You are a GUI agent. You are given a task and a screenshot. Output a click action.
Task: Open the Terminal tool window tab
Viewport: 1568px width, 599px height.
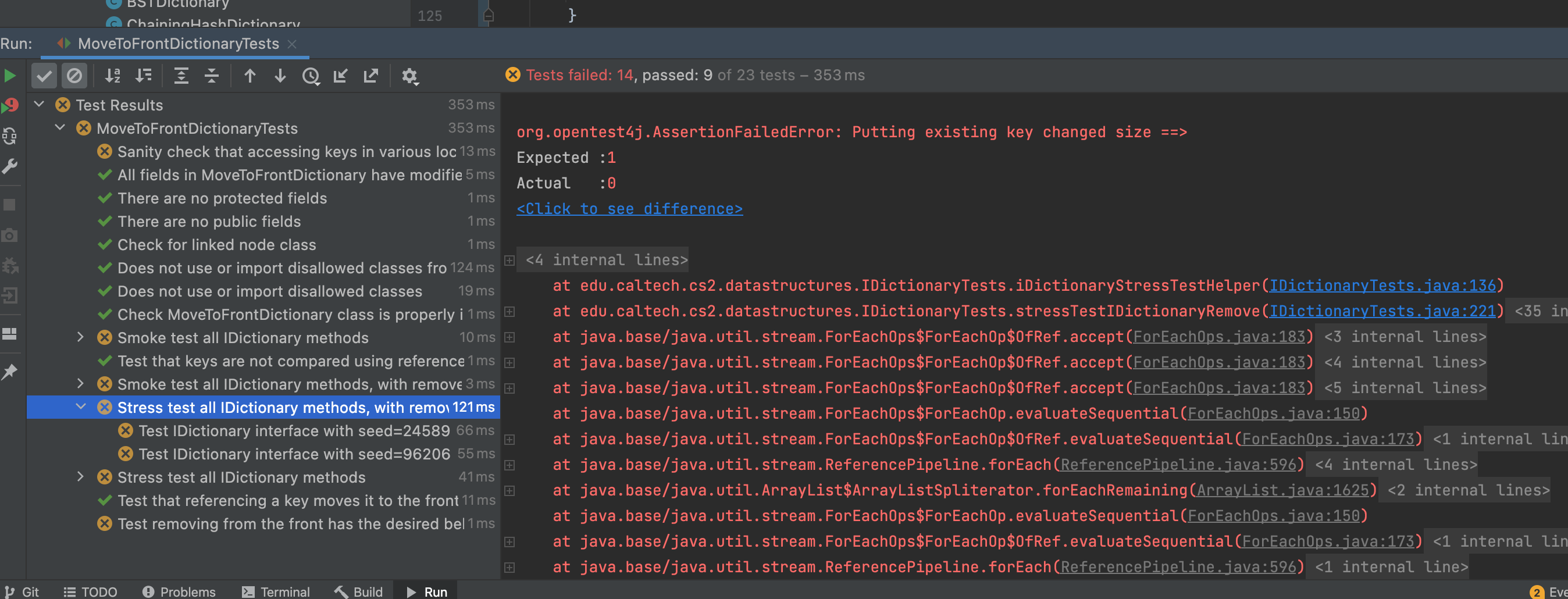(276, 591)
